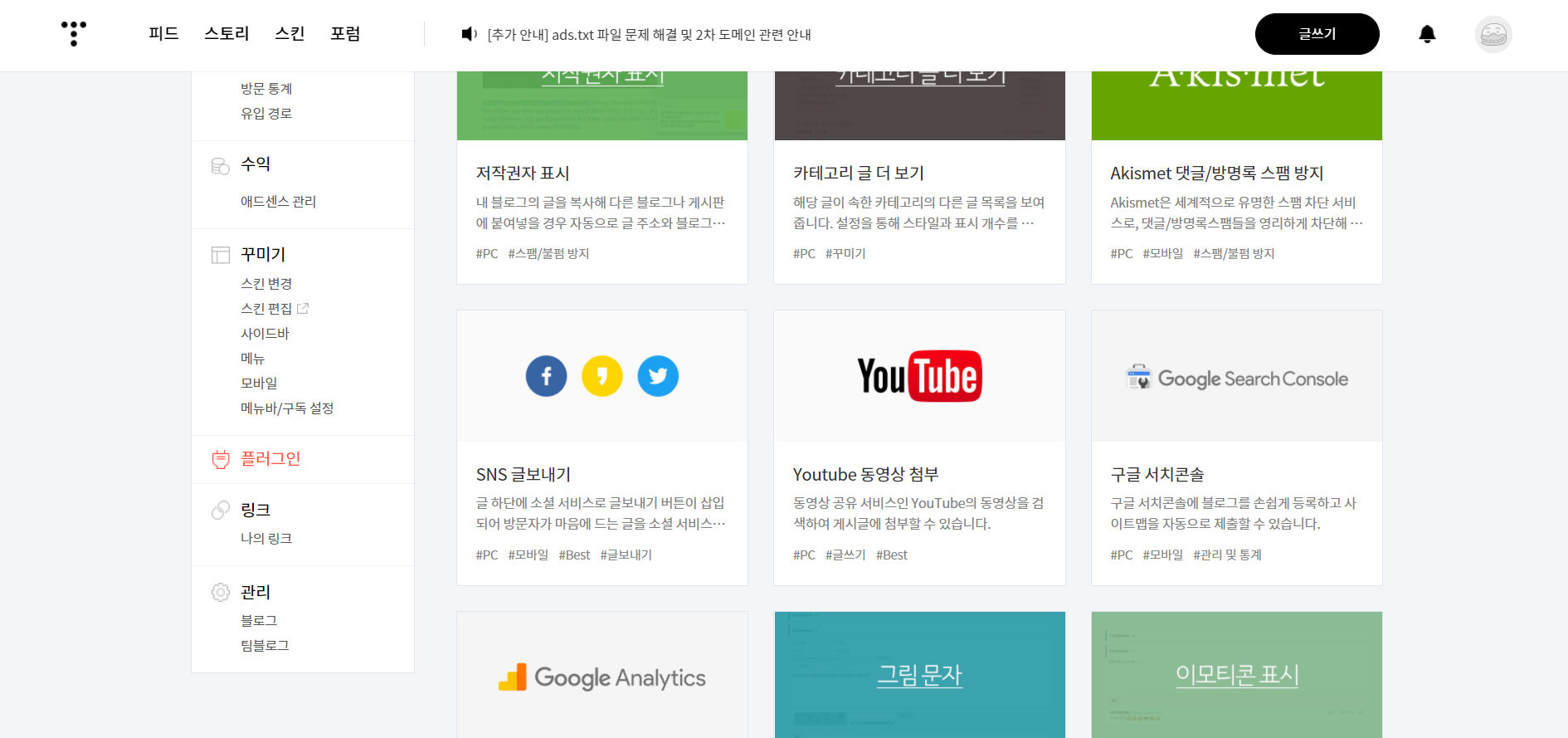Image resolution: width=1568 pixels, height=738 pixels.
Task: Select 플러그인 in sidebar
Action: tap(270, 458)
